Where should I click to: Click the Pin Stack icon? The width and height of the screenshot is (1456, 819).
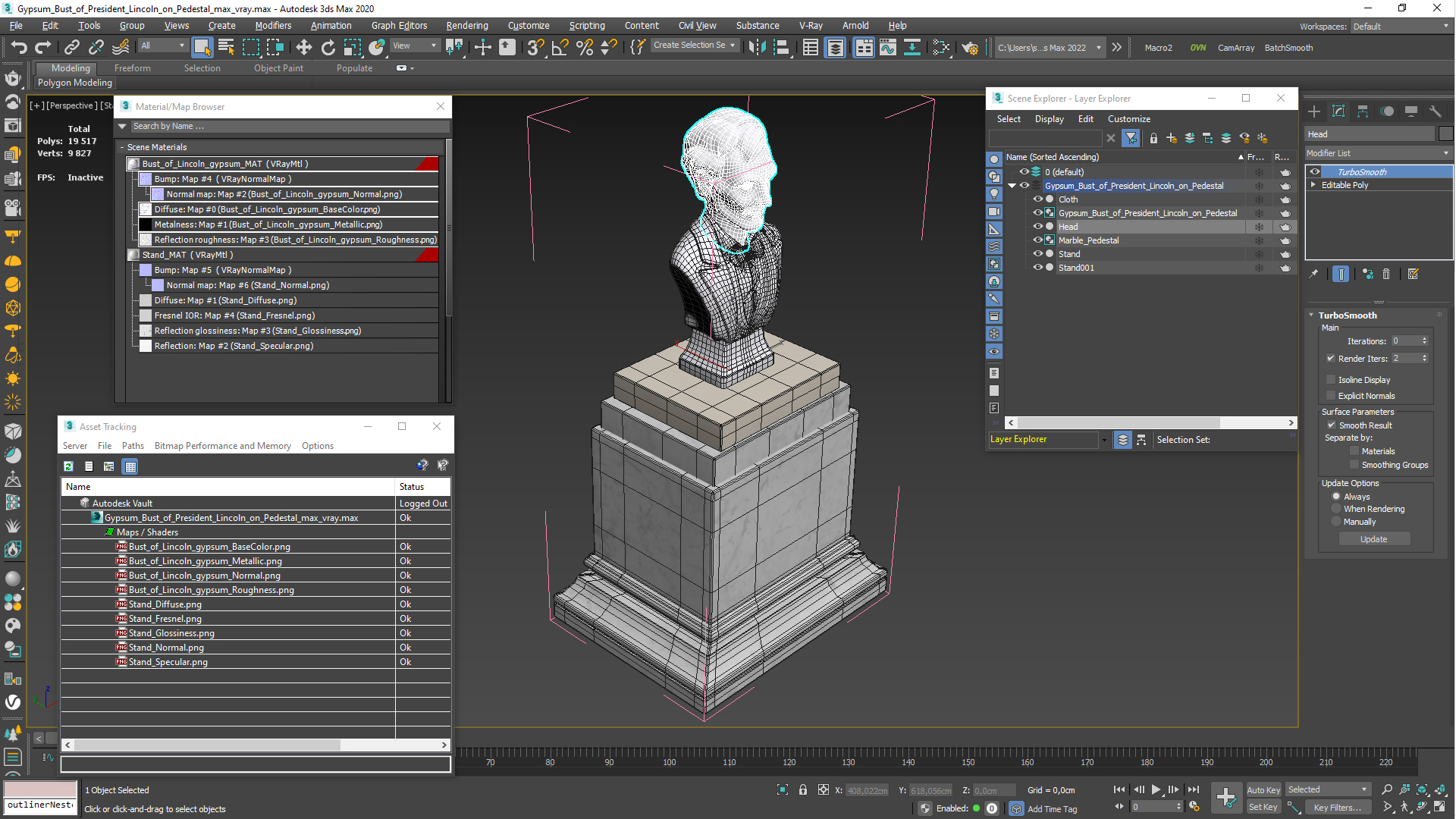pos(1313,275)
